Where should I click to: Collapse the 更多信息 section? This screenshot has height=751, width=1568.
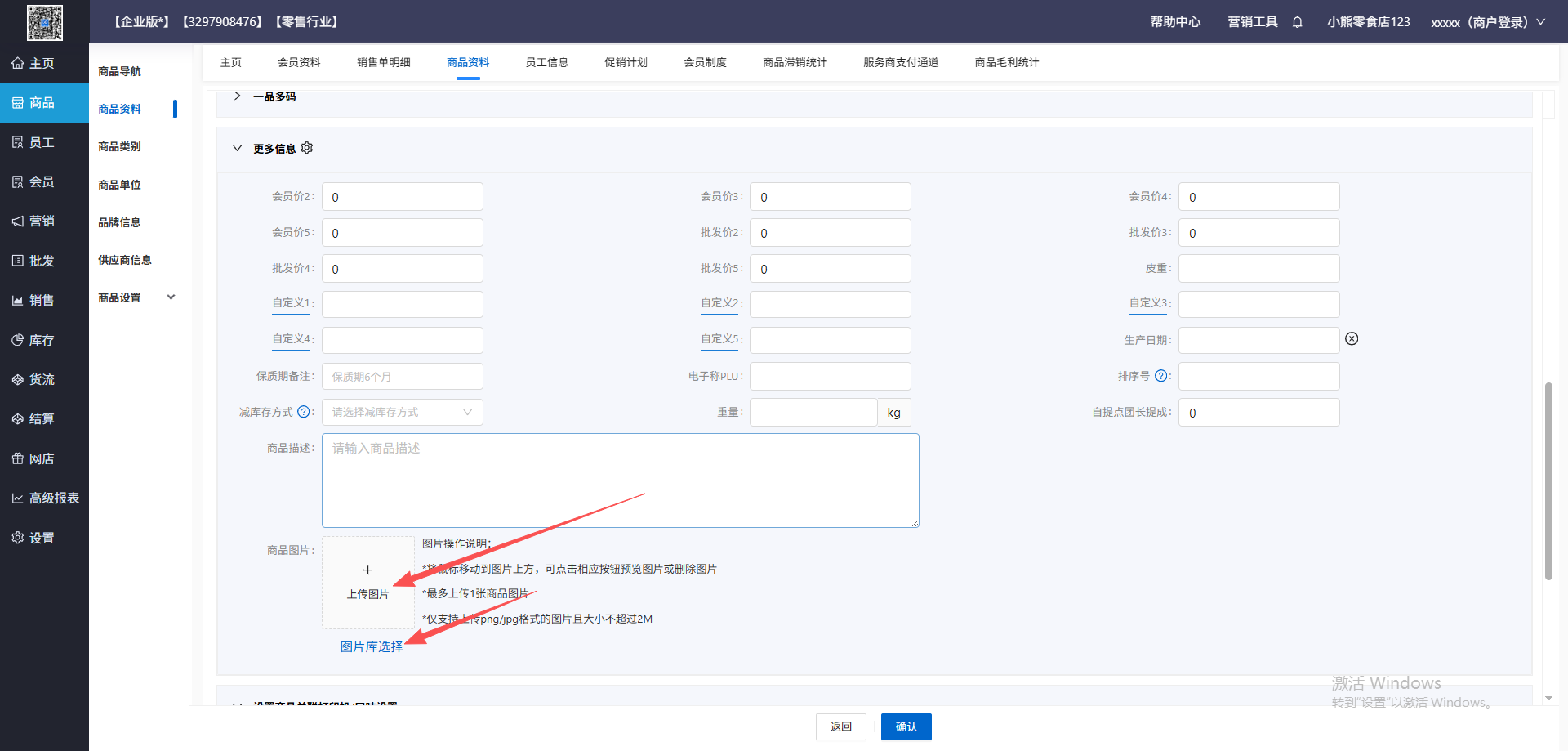click(x=238, y=149)
